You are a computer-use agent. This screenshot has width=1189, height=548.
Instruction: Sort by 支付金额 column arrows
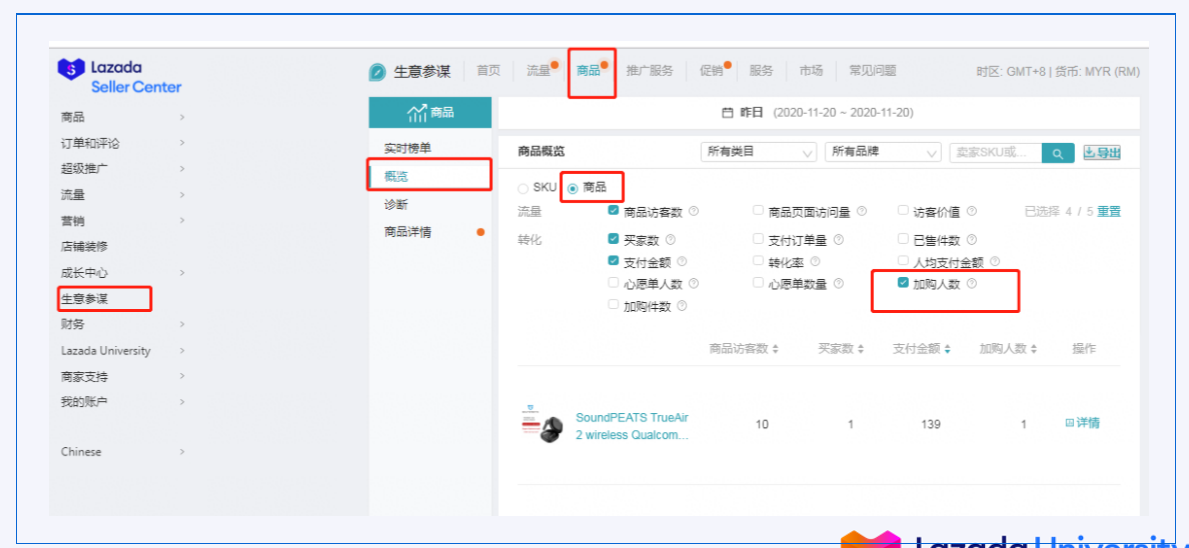click(x=947, y=349)
